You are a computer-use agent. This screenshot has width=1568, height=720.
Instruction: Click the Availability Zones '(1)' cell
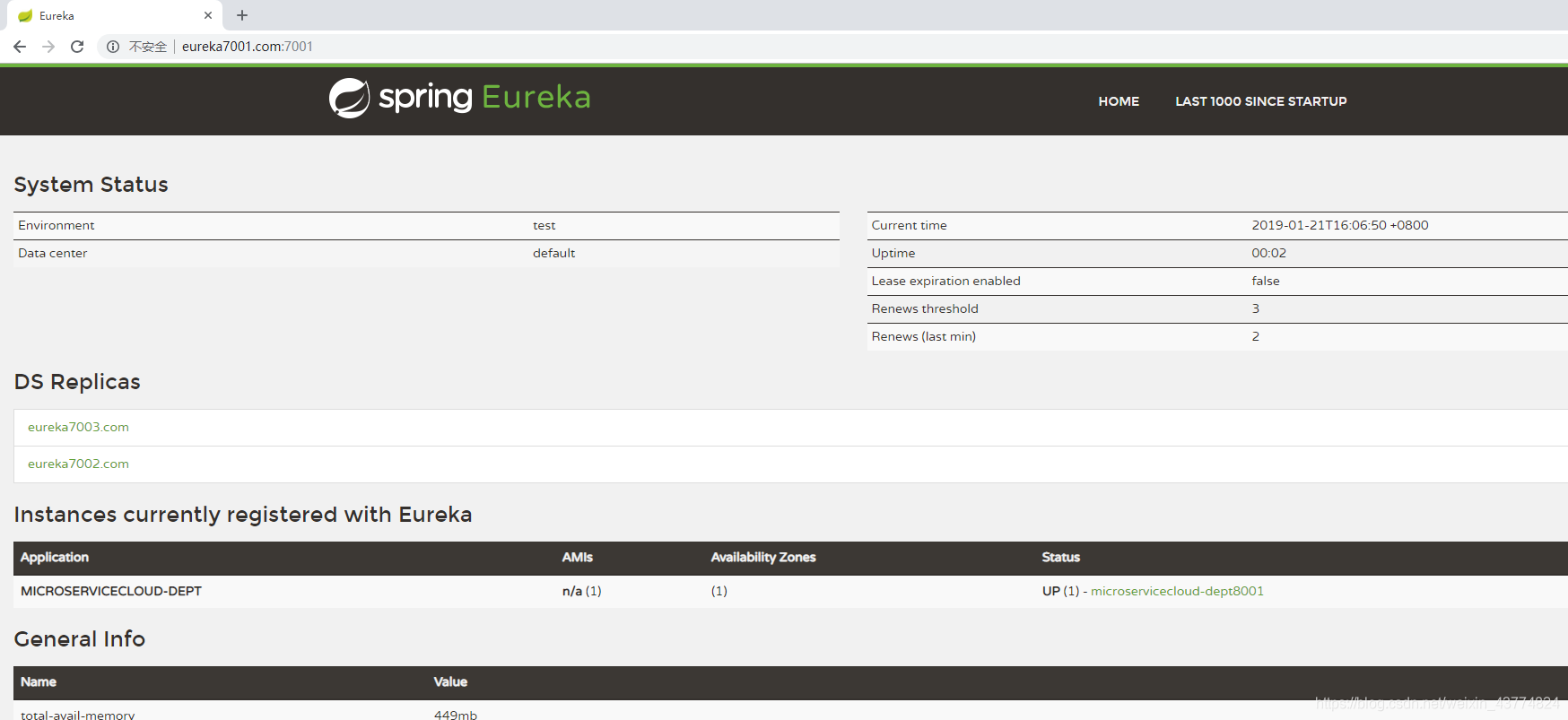[x=719, y=591]
